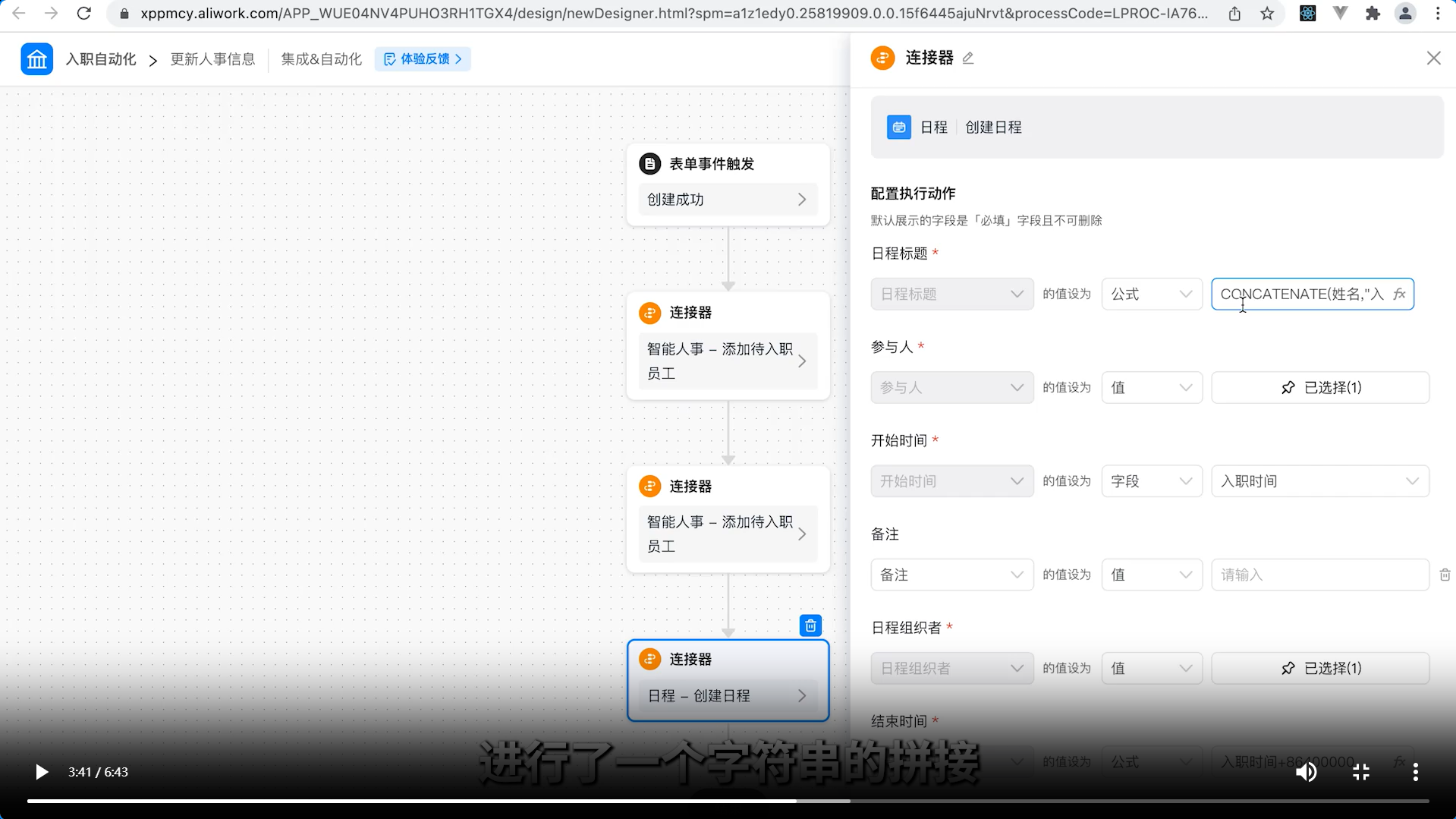Click the blue home building icon
The height and width of the screenshot is (819, 1456).
click(36, 59)
